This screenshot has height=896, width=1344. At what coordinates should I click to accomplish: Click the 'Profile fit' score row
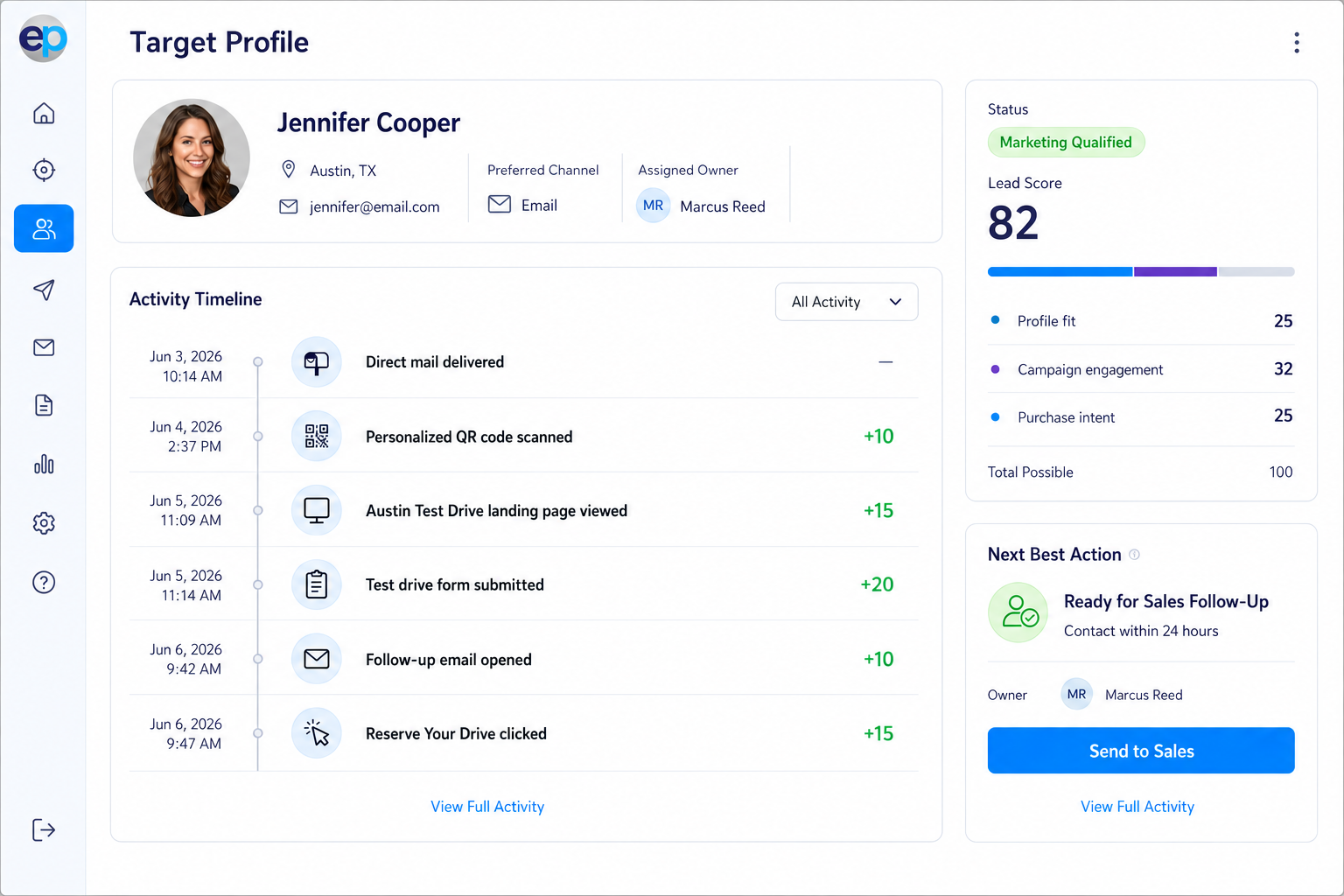click(1141, 321)
